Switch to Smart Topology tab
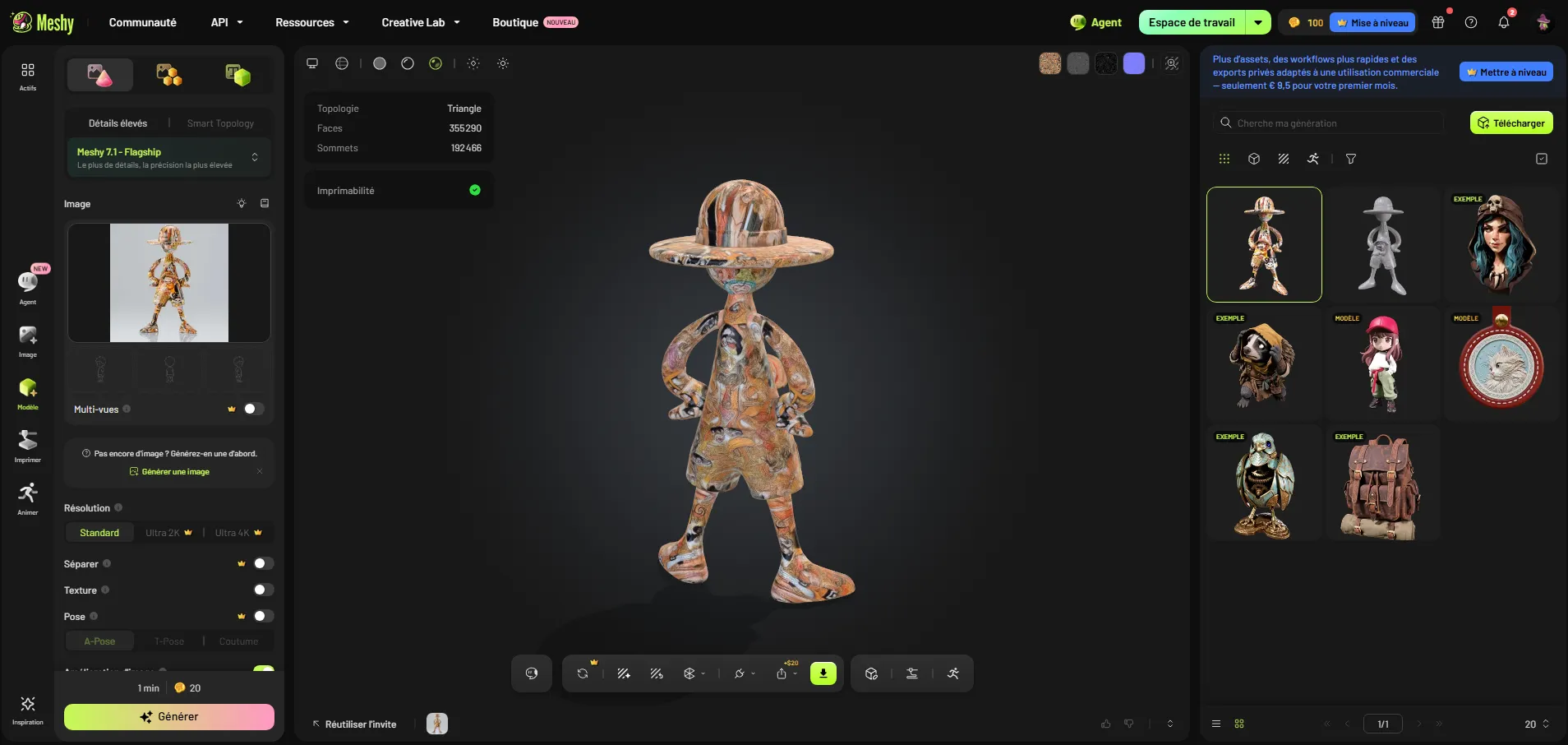The image size is (1568, 745). (x=220, y=123)
